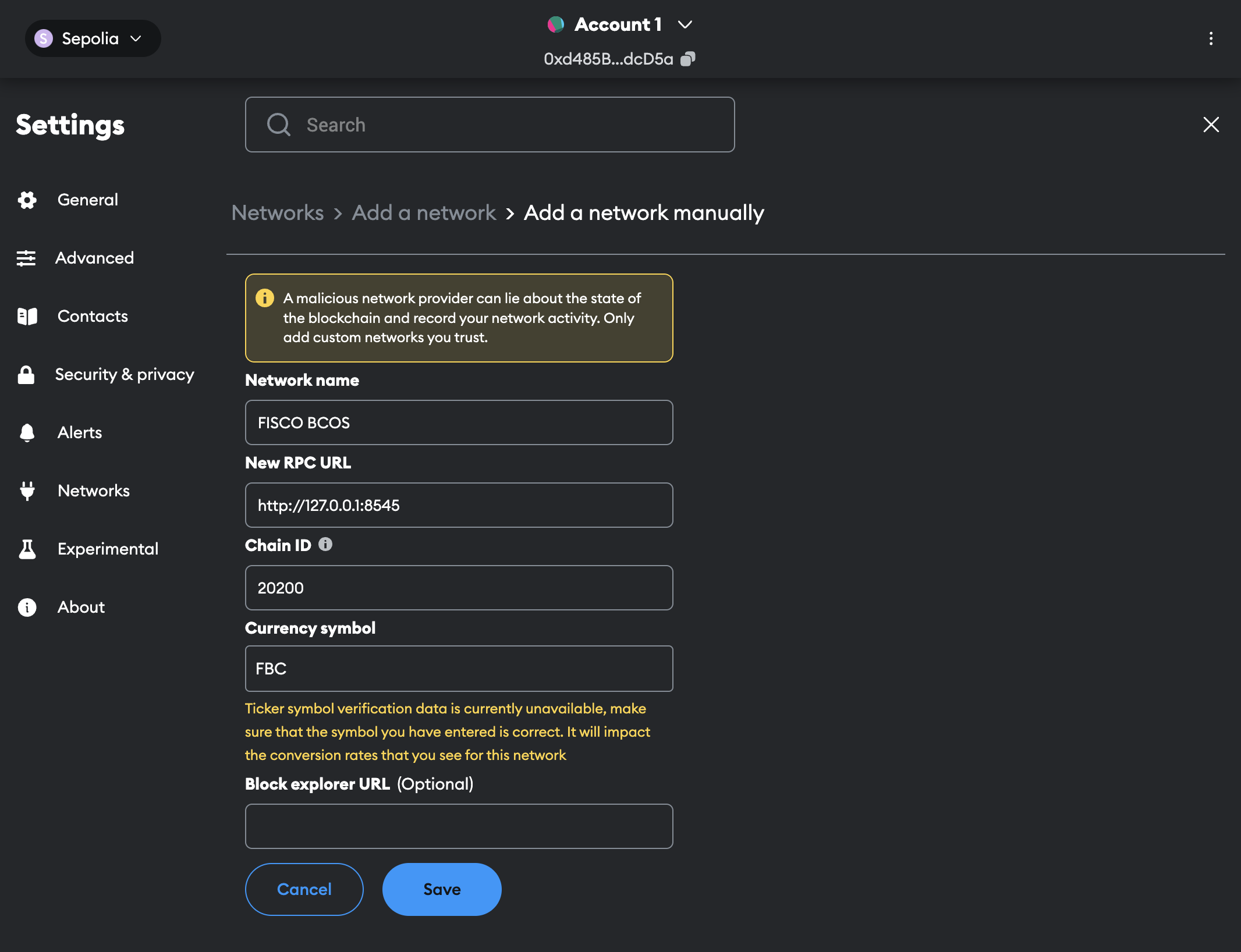Edit the Chain ID field 20200
The width and height of the screenshot is (1241, 952).
coord(459,588)
